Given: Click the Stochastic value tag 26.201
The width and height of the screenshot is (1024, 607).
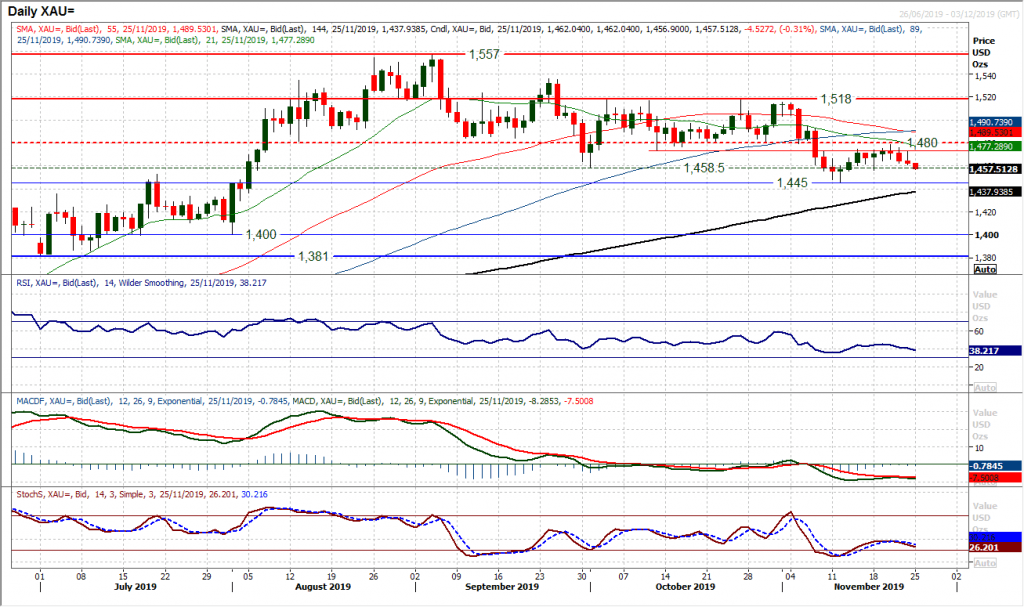Looking at the screenshot, I should [x=985, y=547].
